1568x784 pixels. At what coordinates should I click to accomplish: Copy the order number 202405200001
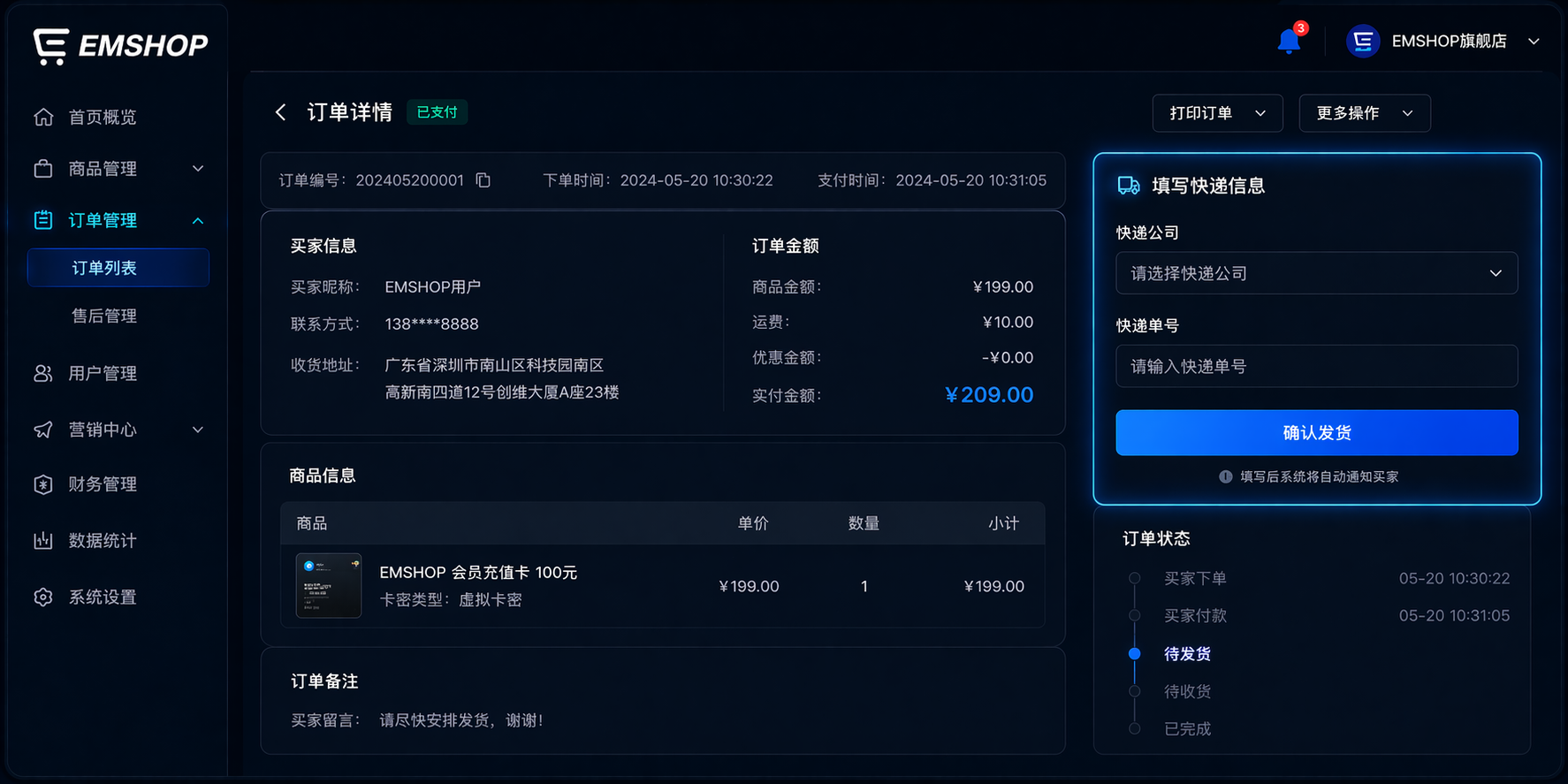[x=483, y=180]
